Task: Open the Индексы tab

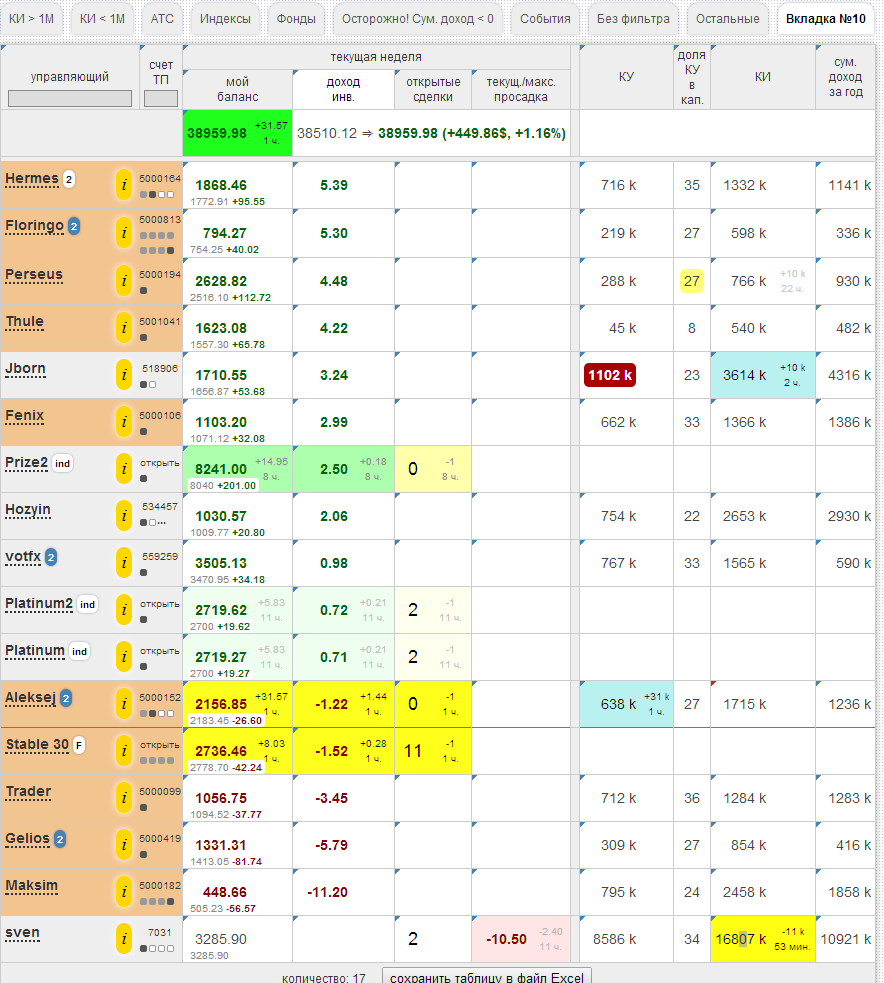Action: pyautogui.click(x=225, y=19)
